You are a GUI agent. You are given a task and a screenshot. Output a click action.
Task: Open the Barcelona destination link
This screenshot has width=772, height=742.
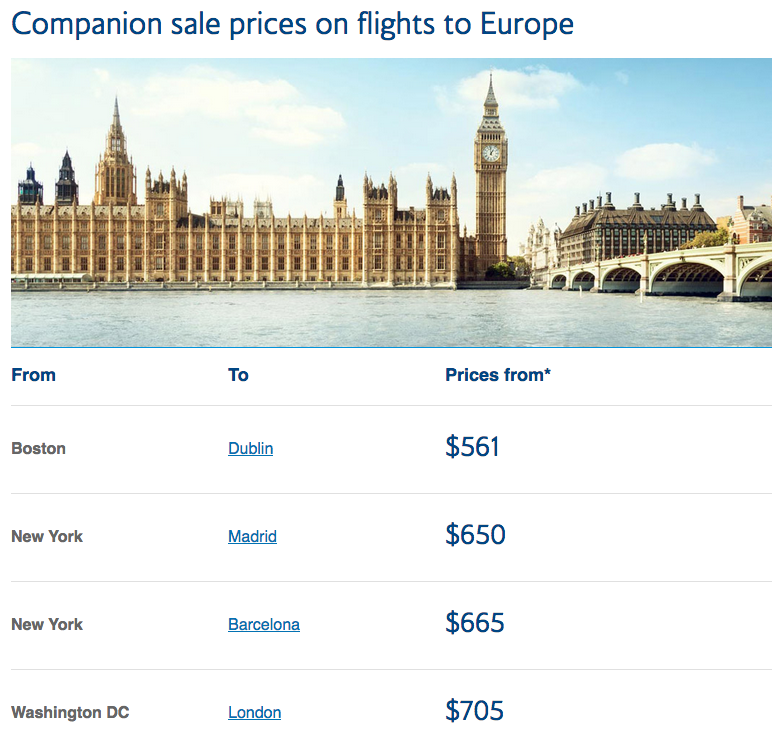(x=263, y=624)
